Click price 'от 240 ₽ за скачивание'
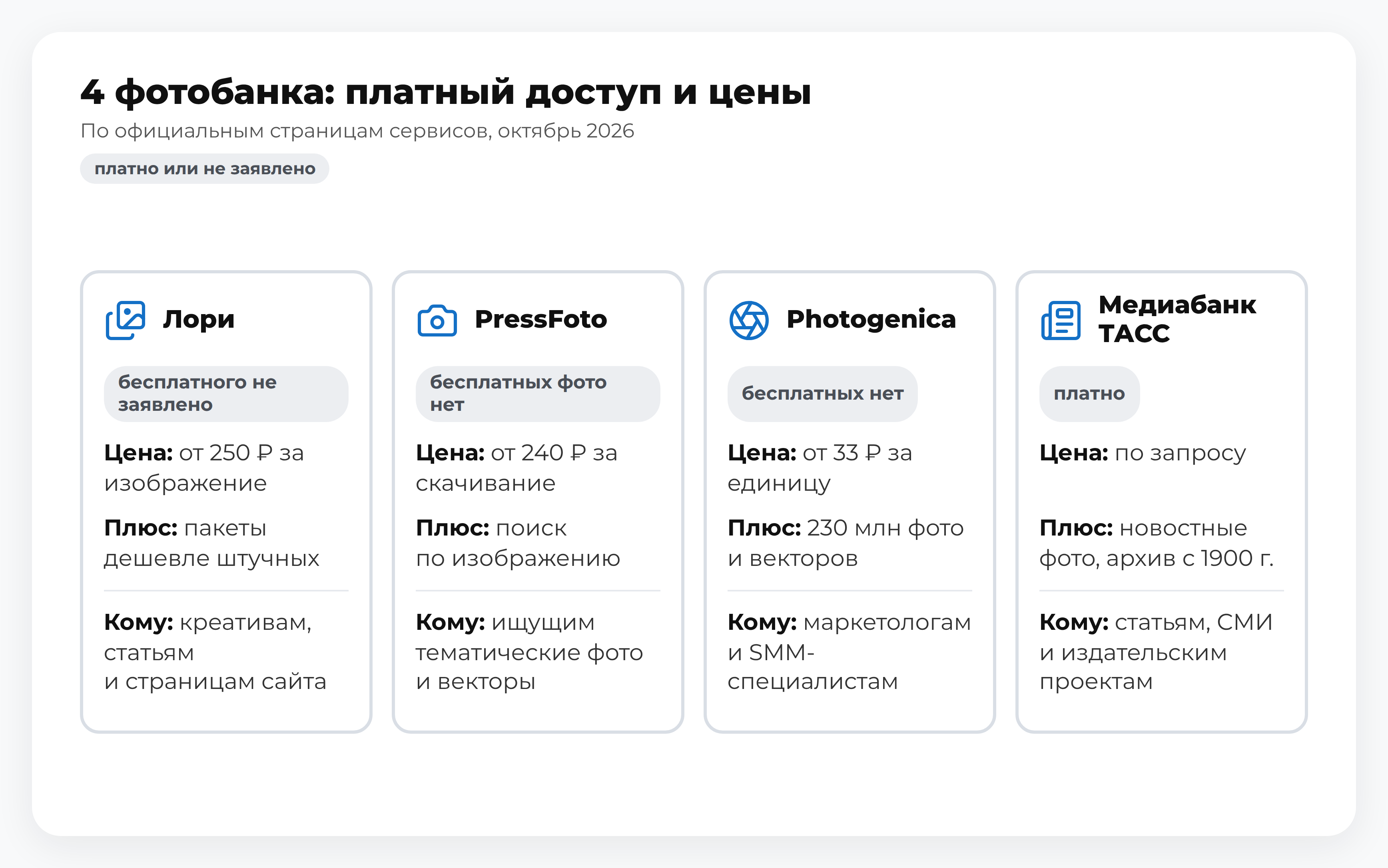 517,468
